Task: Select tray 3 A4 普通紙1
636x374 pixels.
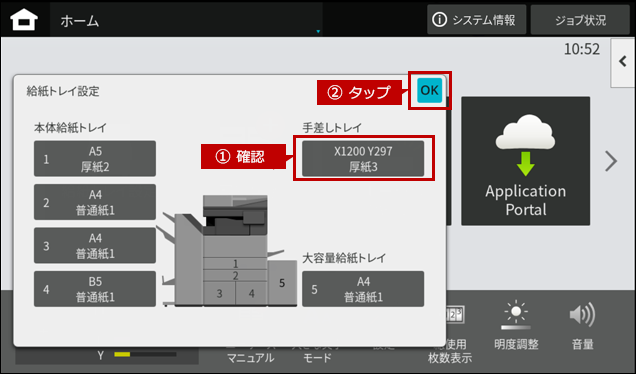Action: click(x=95, y=245)
